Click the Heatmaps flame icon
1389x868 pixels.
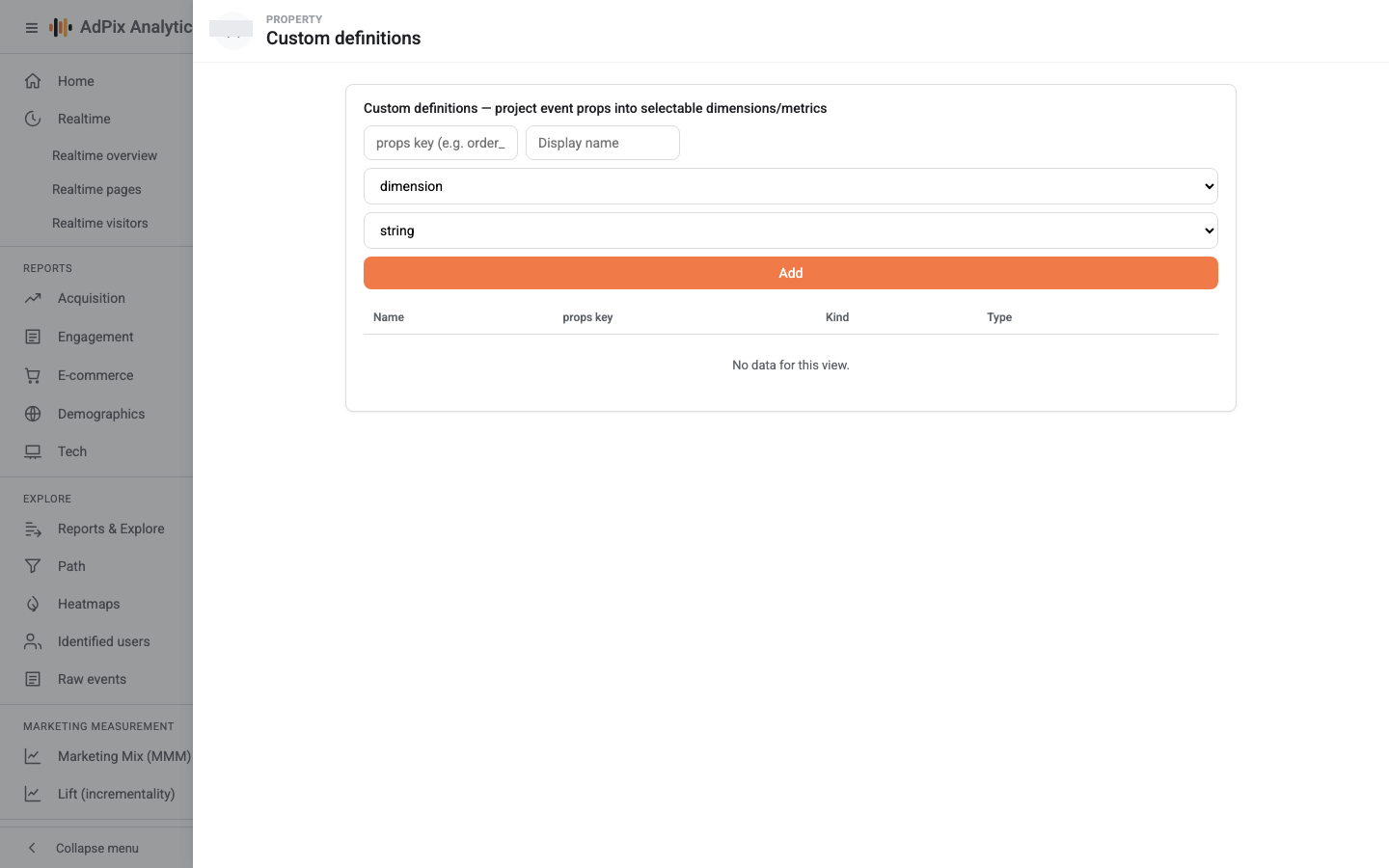pyautogui.click(x=33, y=604)
